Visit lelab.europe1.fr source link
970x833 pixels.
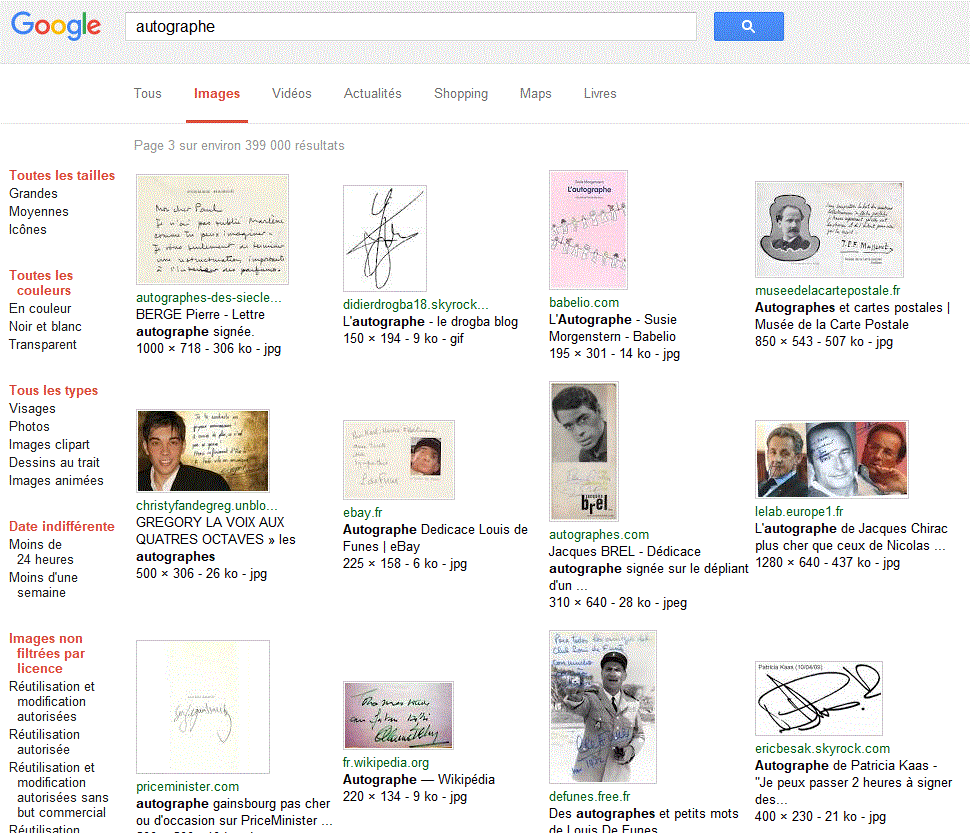pos(799,511)
